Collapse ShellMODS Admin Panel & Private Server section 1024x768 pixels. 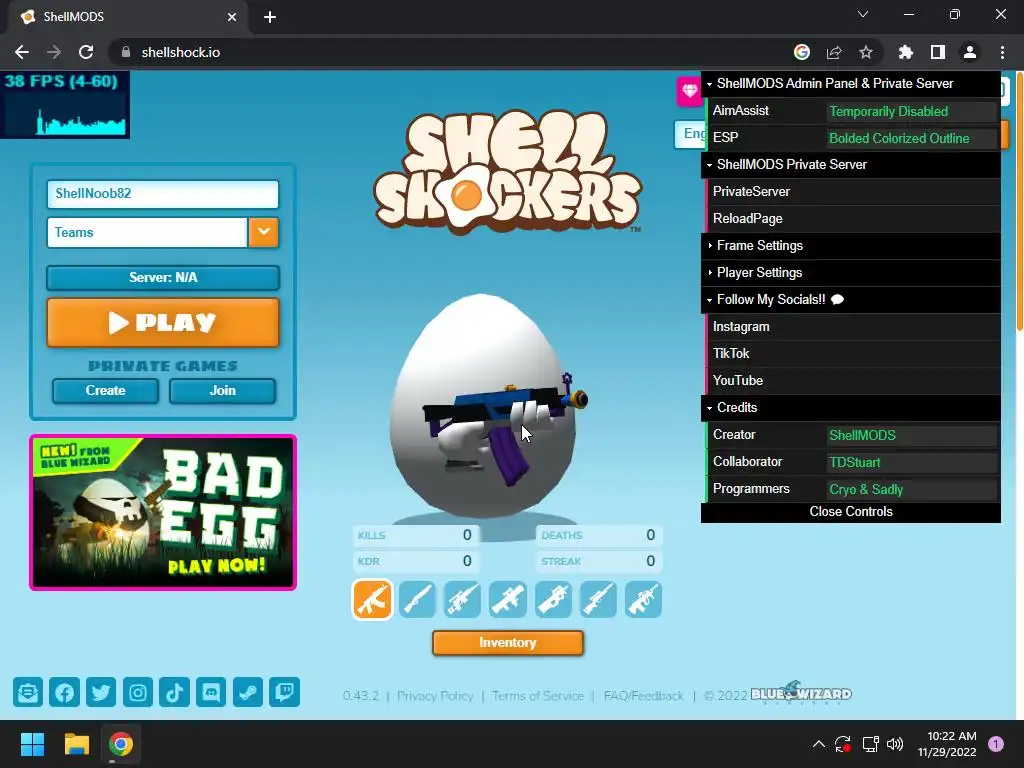851,84
